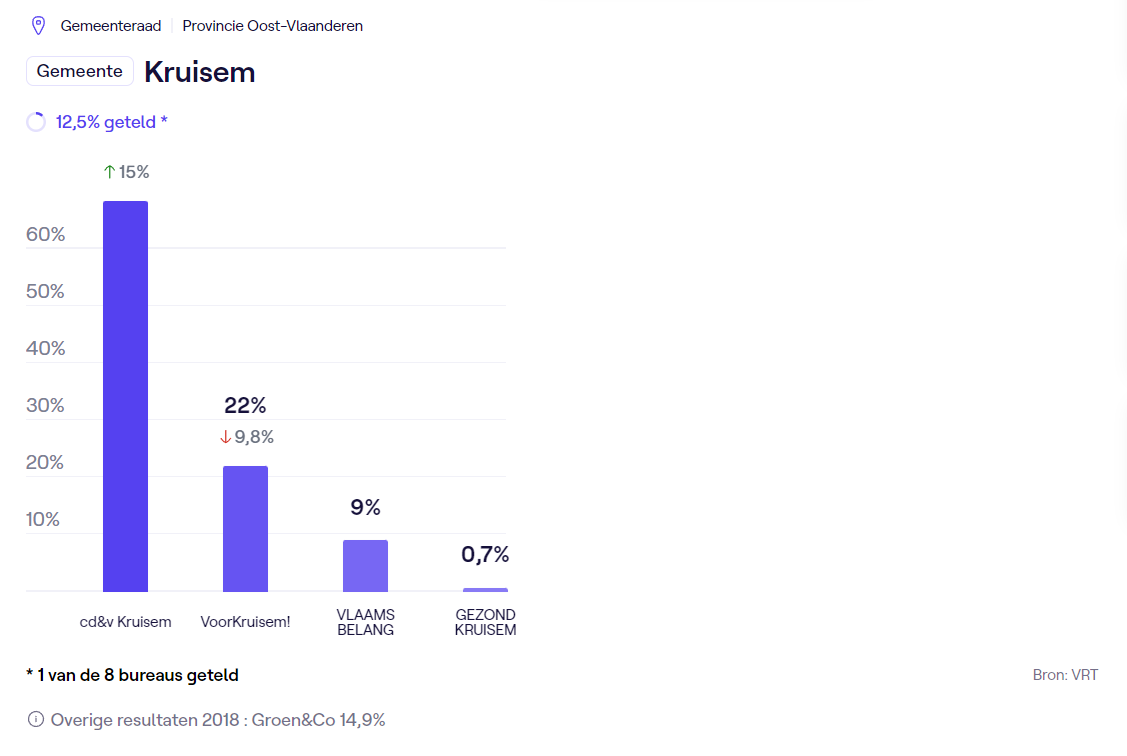This screenshot has height=756, width=1127.
Task: Click the Gemeente tag button
Action: click(x=80, y=72)
